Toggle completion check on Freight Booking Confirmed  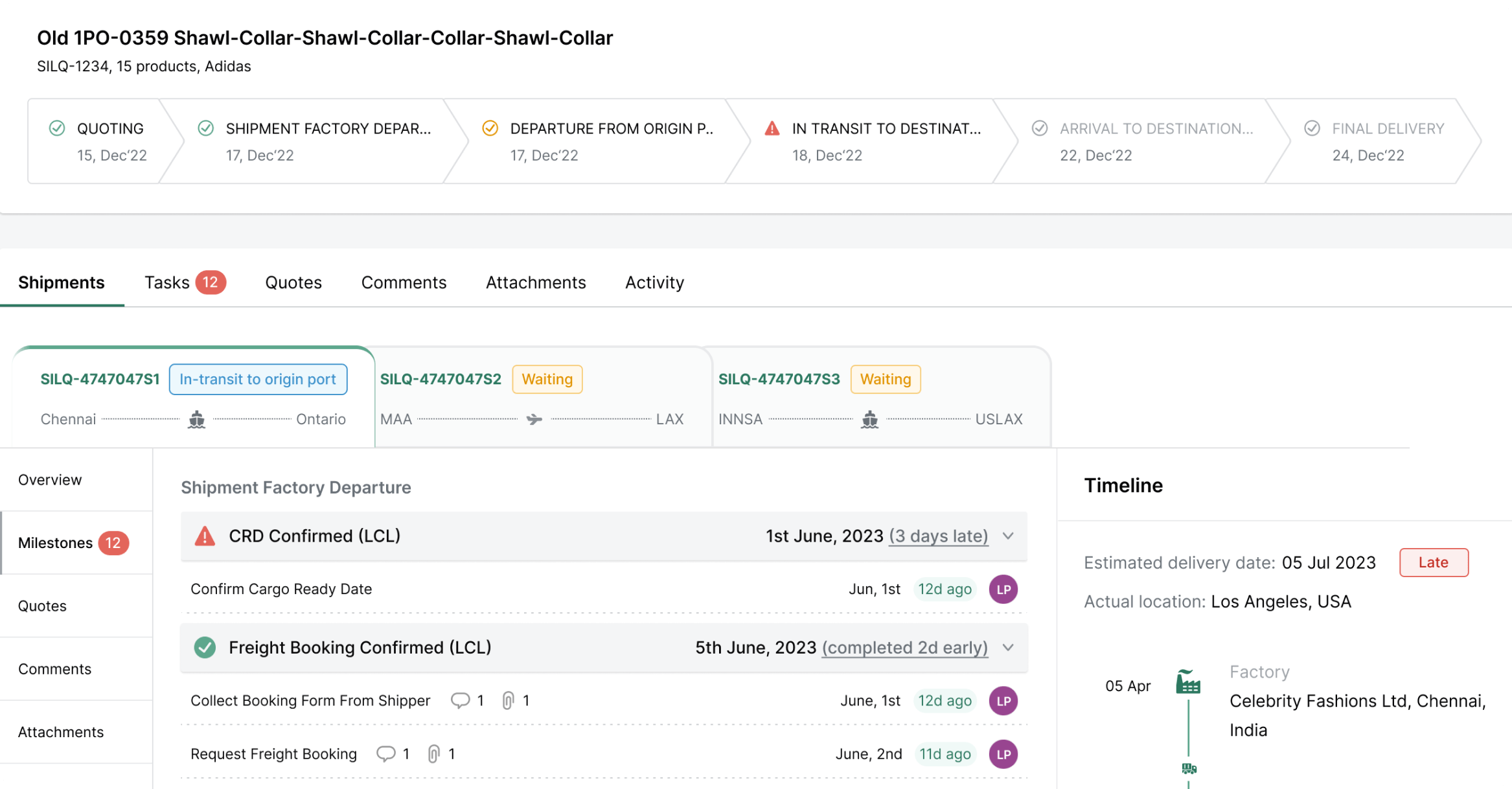click(205, 647)
